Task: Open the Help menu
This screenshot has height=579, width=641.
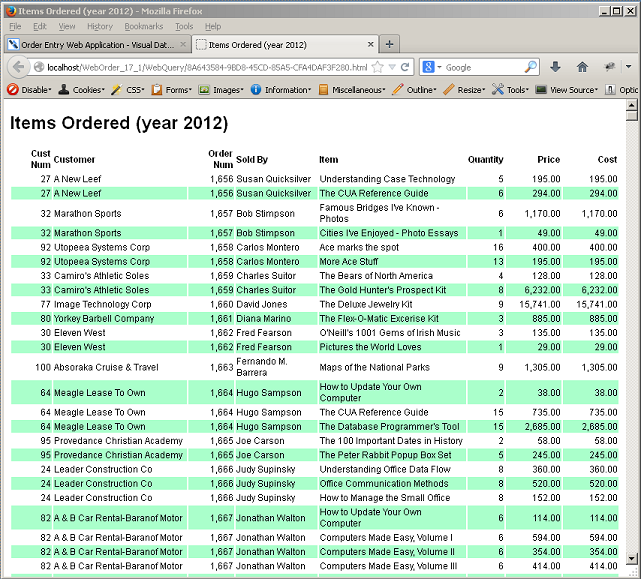Action: point(213,26)
